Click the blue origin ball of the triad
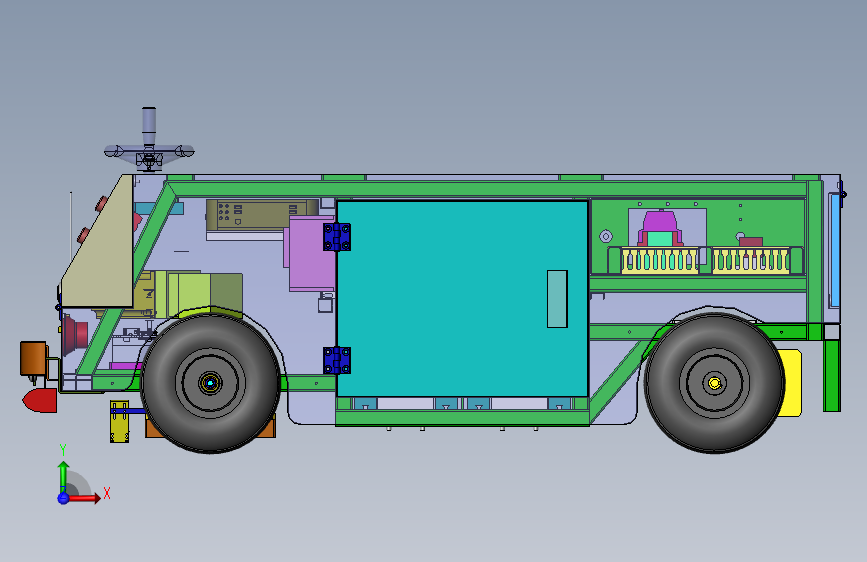Screen dimensions: 867x562 point(63,498)
